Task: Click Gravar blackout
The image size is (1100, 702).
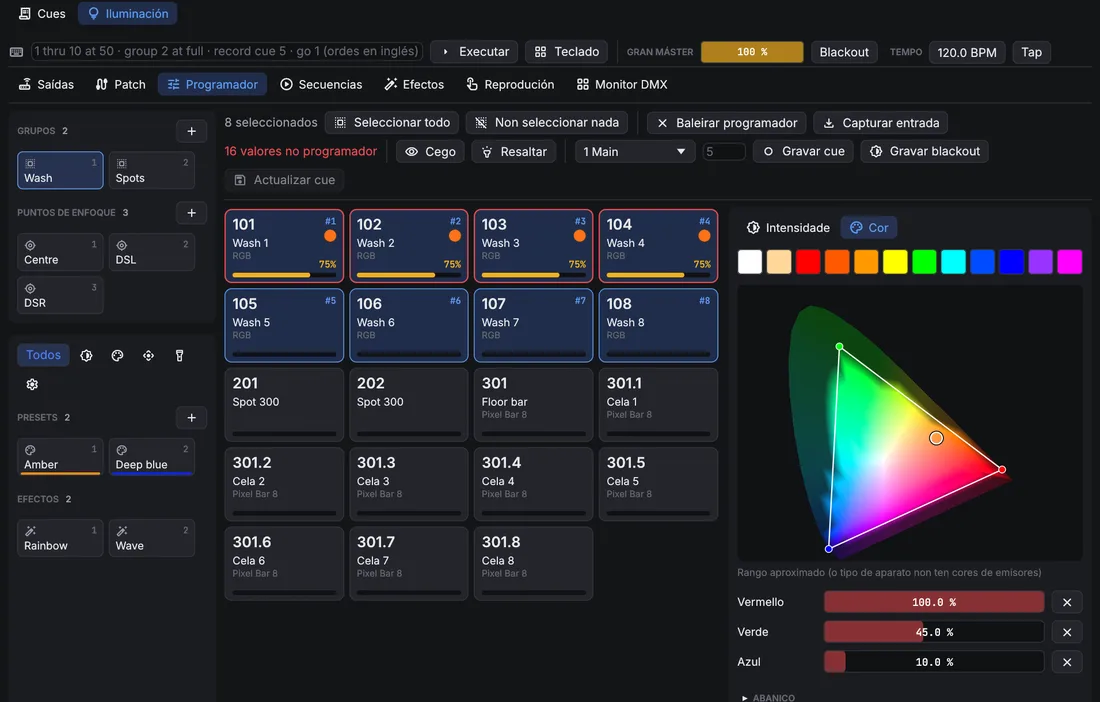Action: tap(925, 151)
